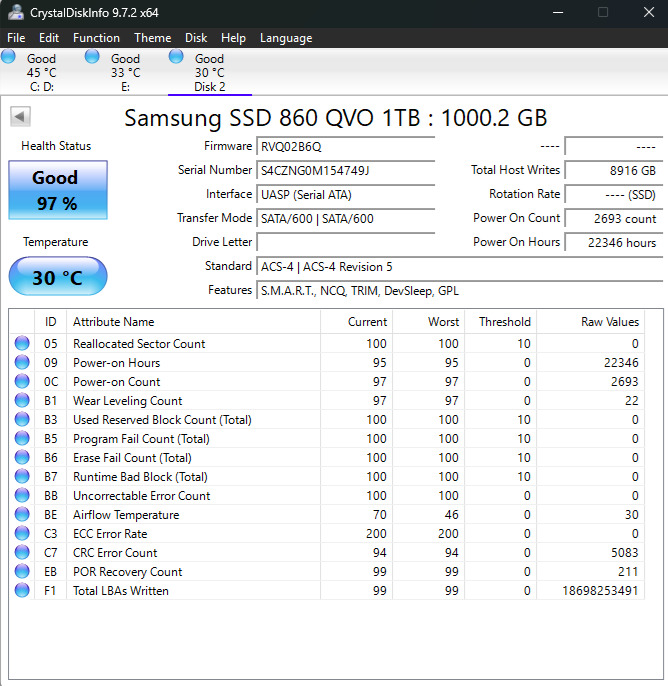Sort by Raw Values column header

[x=609, y=322]
